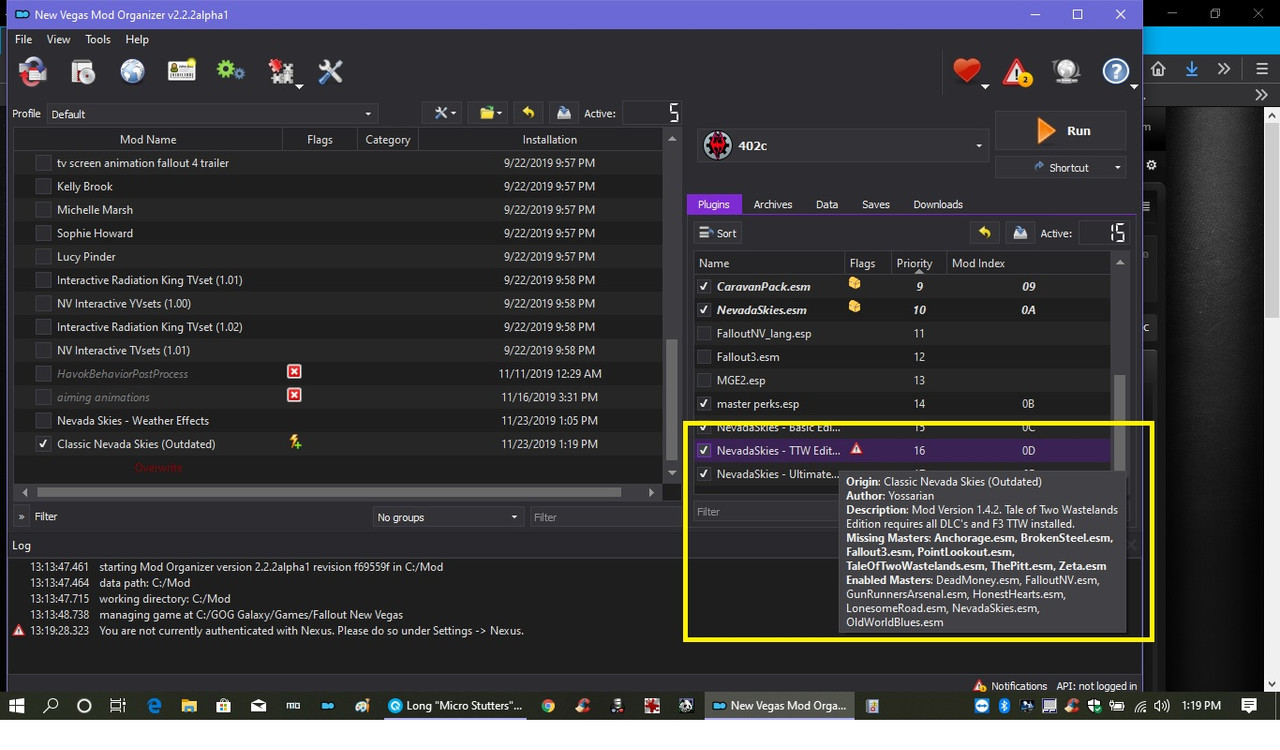Open File Explorer from the taskbar
Image resolution: width=1280 pixels, height=750 pixels.
tap(189, 705)
